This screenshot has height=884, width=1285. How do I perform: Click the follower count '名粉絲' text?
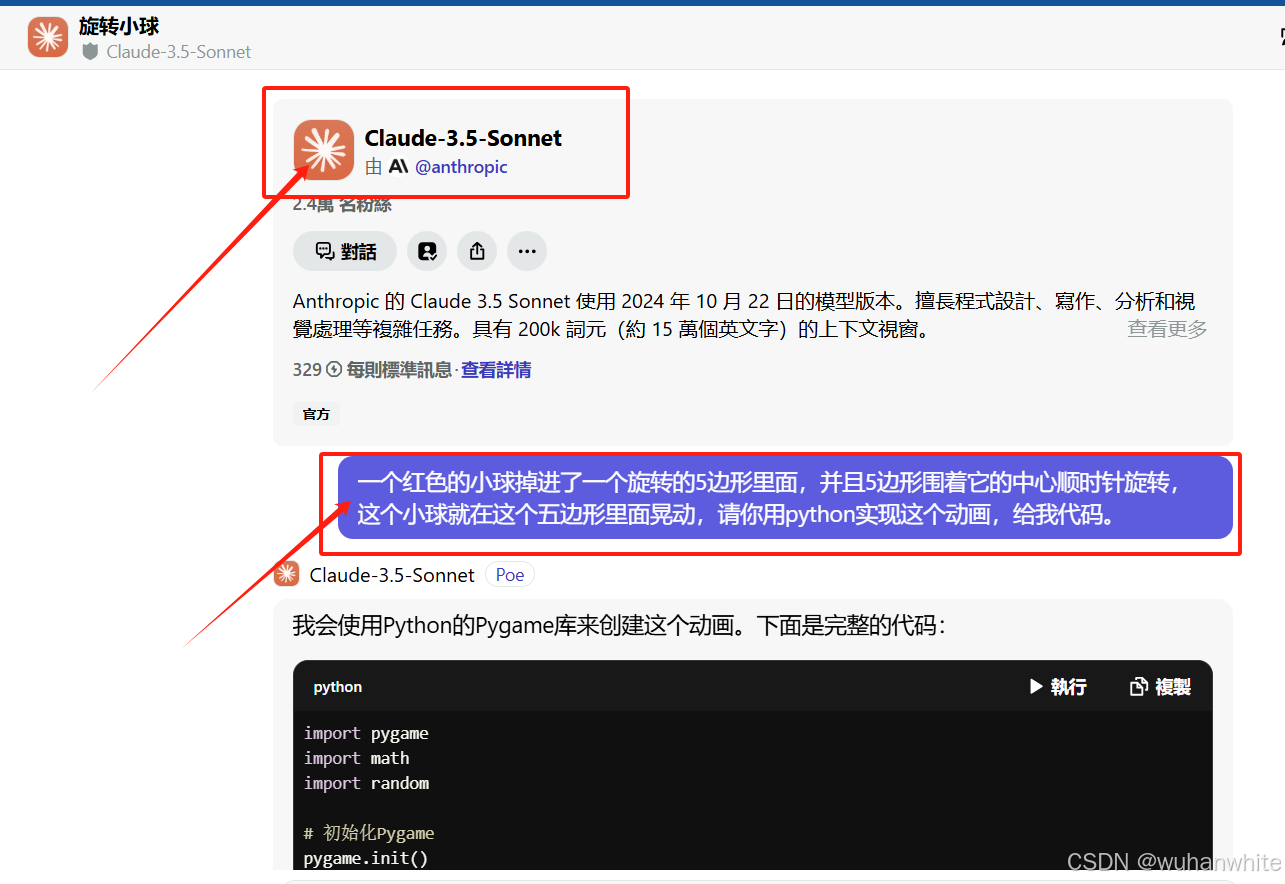[365, 205]
